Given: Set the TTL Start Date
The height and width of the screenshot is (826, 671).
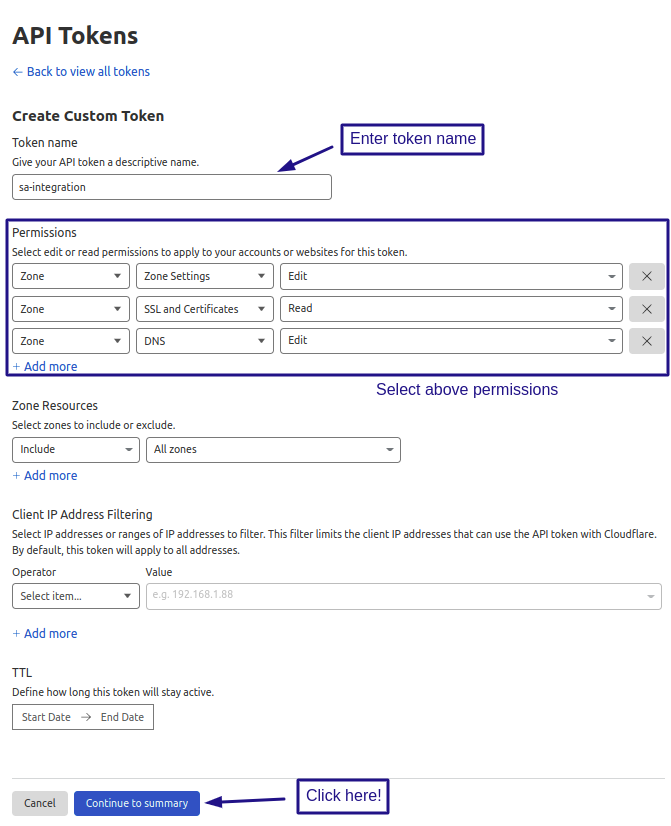Looking at the screenshot, I should pos(46,717).
